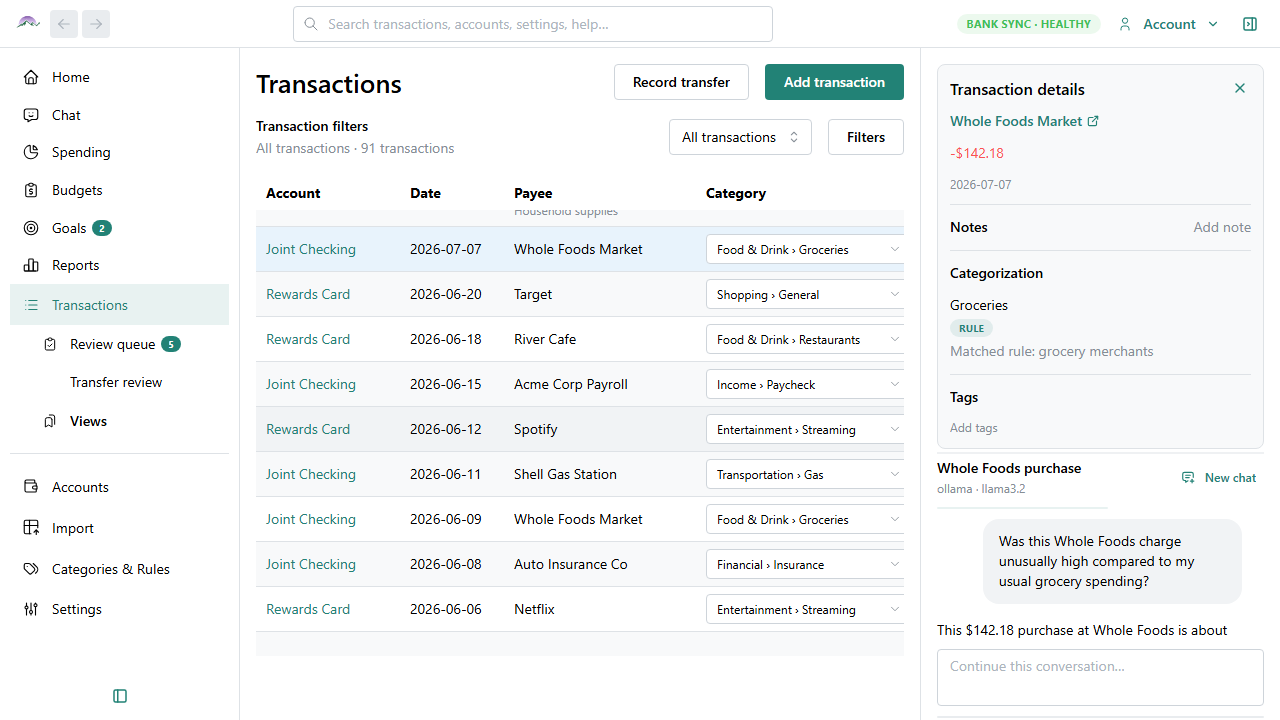Click the BANK SYNC · HEALTHY status badge
1280x720 pixels.
pyautogui.click(x=1029, y=24)
